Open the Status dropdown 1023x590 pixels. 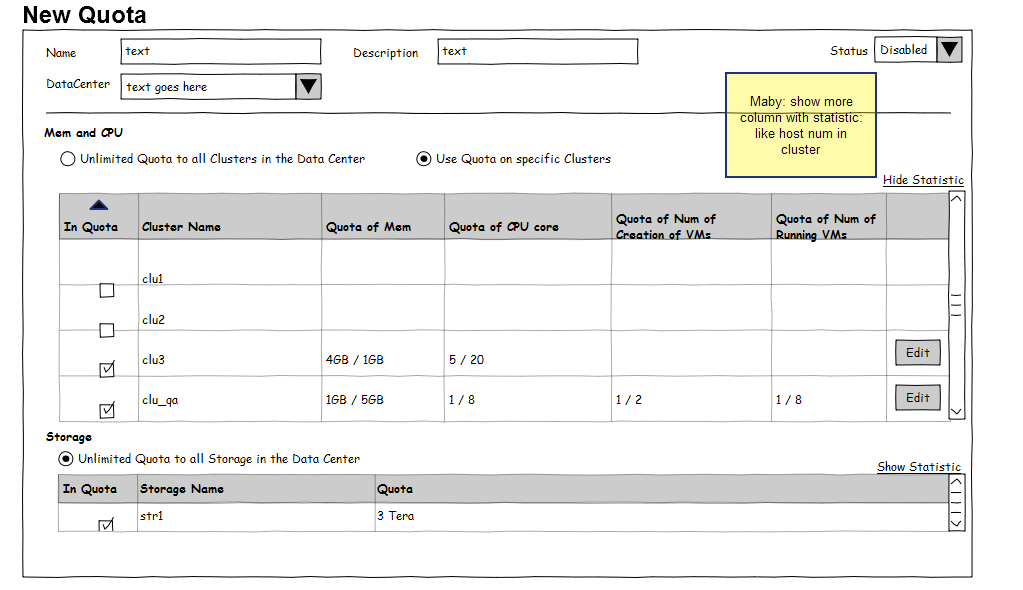coord(948,50)
